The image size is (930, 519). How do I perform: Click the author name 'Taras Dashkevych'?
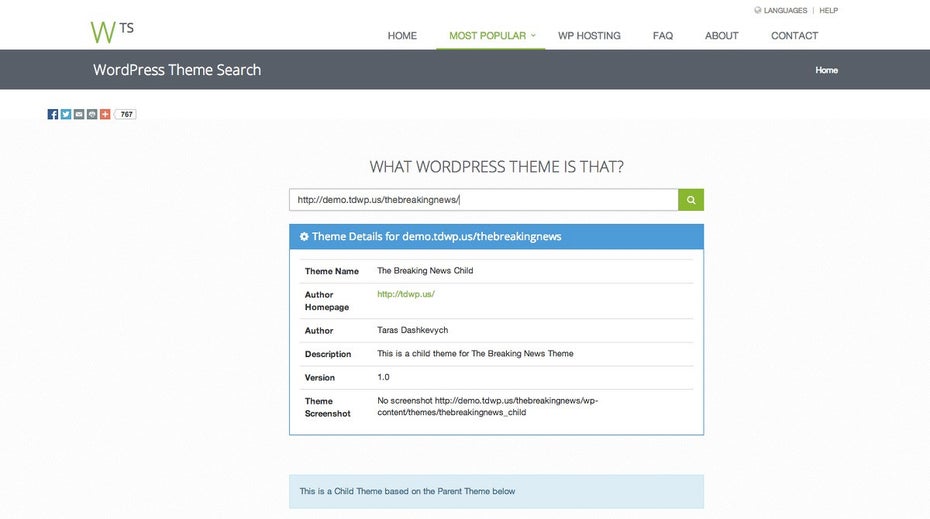point(413,330)
